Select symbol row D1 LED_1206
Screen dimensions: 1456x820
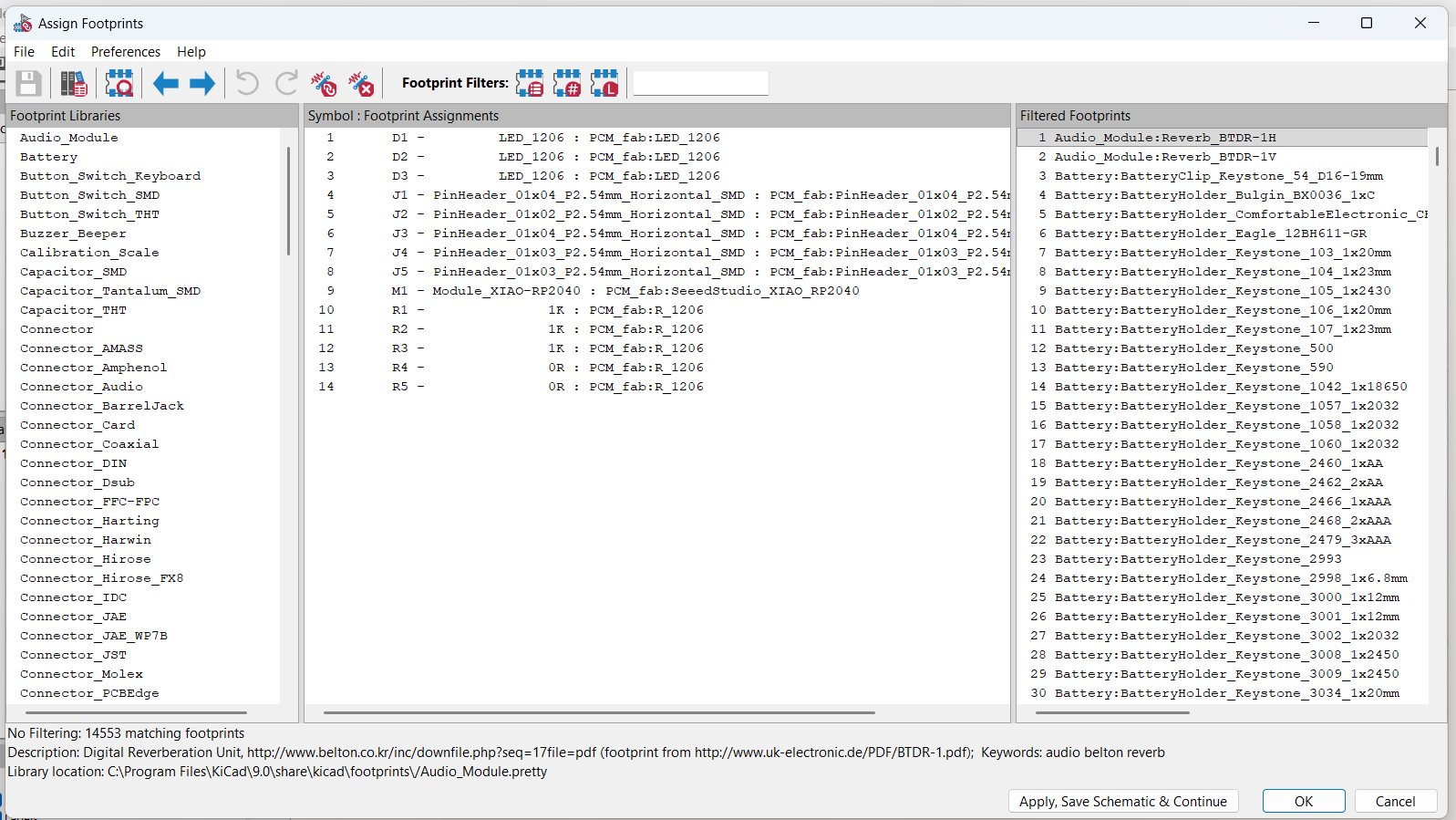(x=657, y=138)
